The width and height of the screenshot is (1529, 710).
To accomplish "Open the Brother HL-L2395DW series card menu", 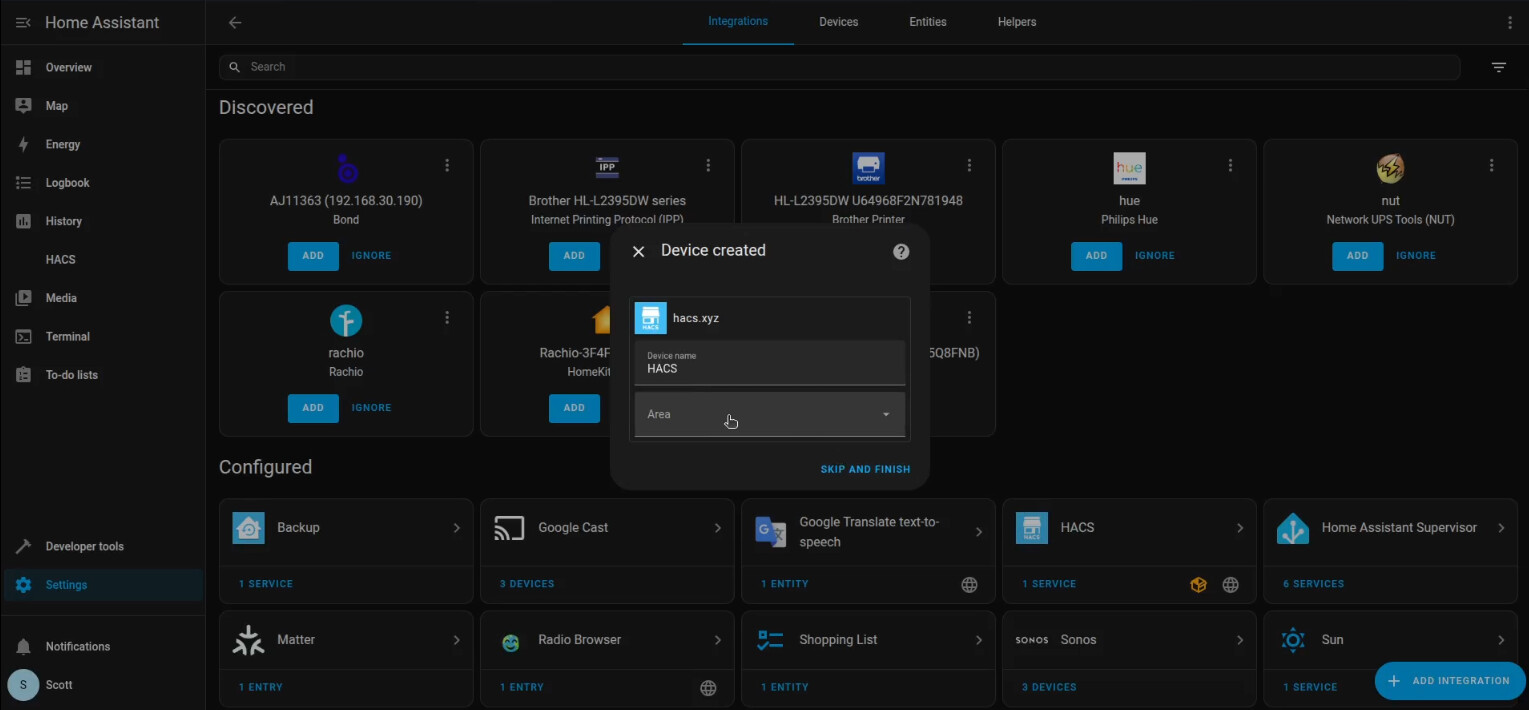I will pos(708,165).
